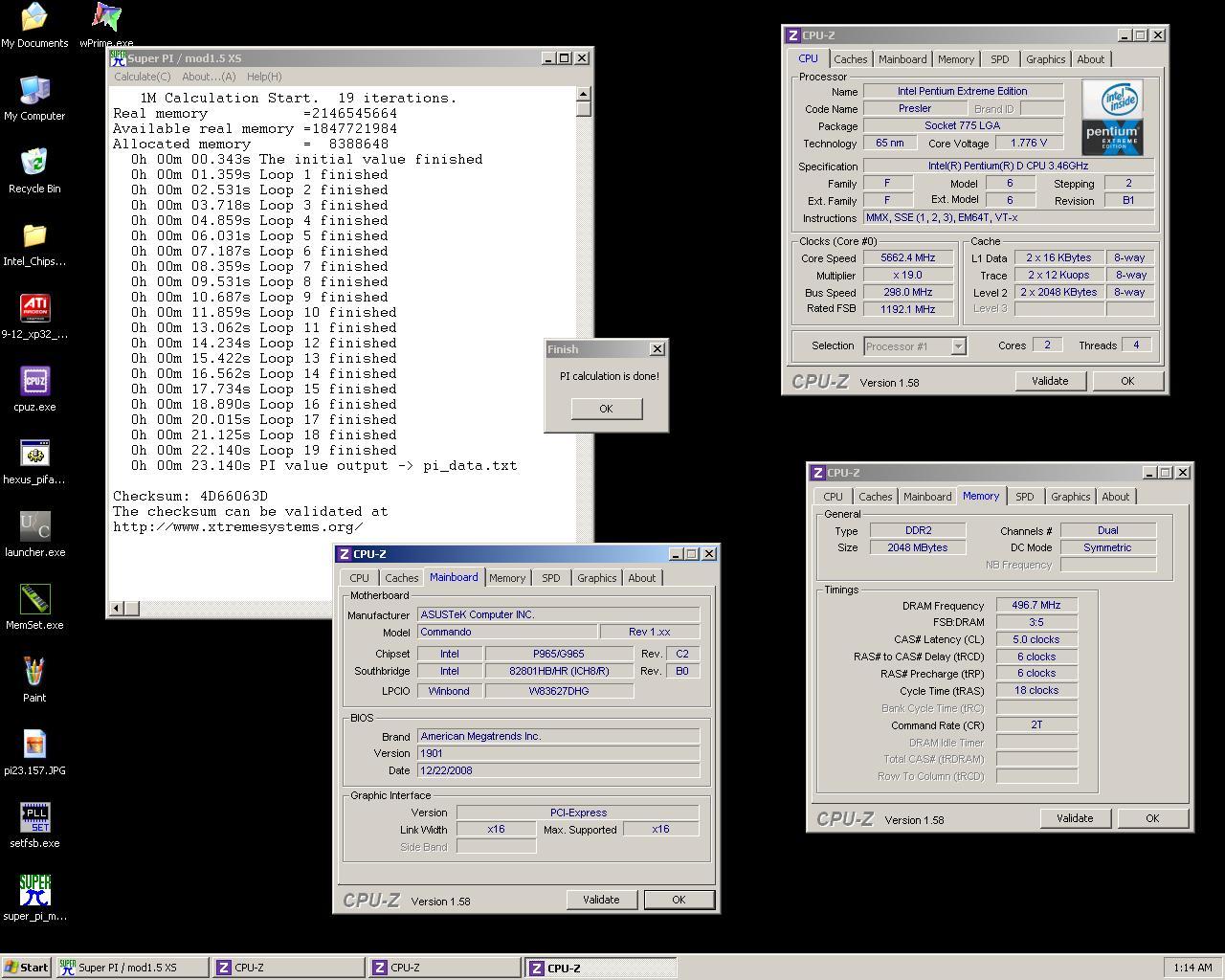Image resolution: width=1225 pixels, height=980 pixels.
Task: Open About tab in Memory CPU-Z window
Action: (x=1115, y=497)
